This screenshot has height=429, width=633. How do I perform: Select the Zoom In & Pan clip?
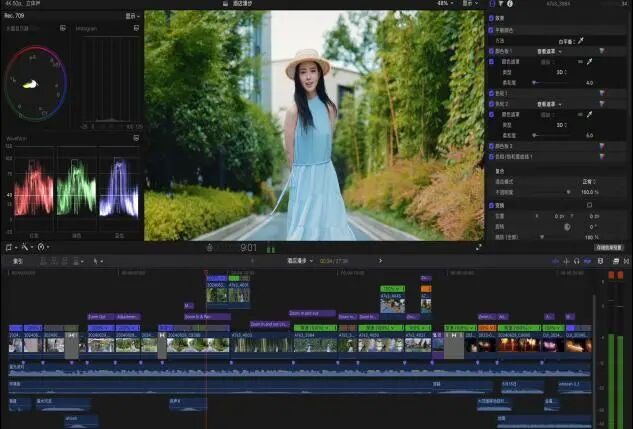click(x=207, y=317)
